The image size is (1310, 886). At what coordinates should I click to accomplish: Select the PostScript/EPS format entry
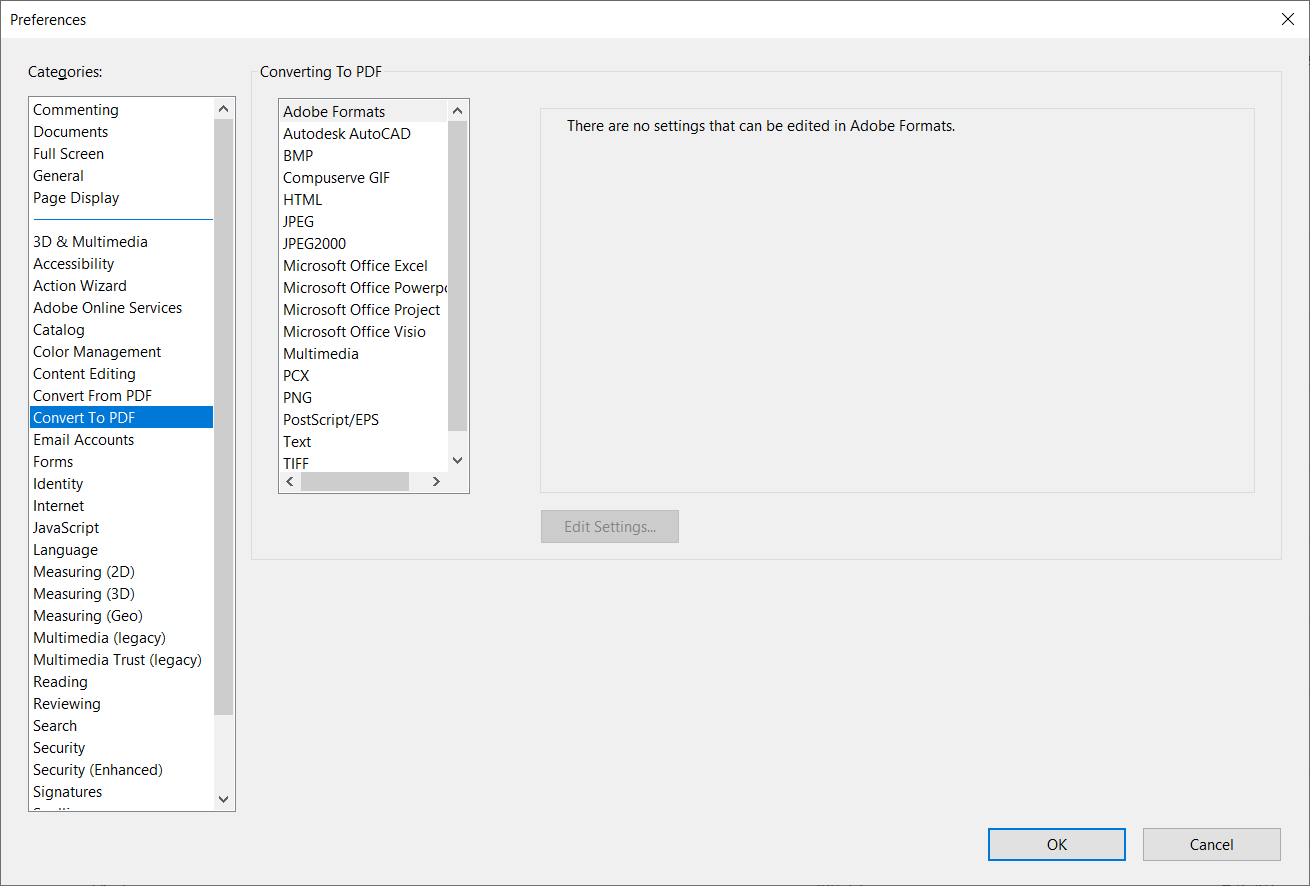[330, 419]
